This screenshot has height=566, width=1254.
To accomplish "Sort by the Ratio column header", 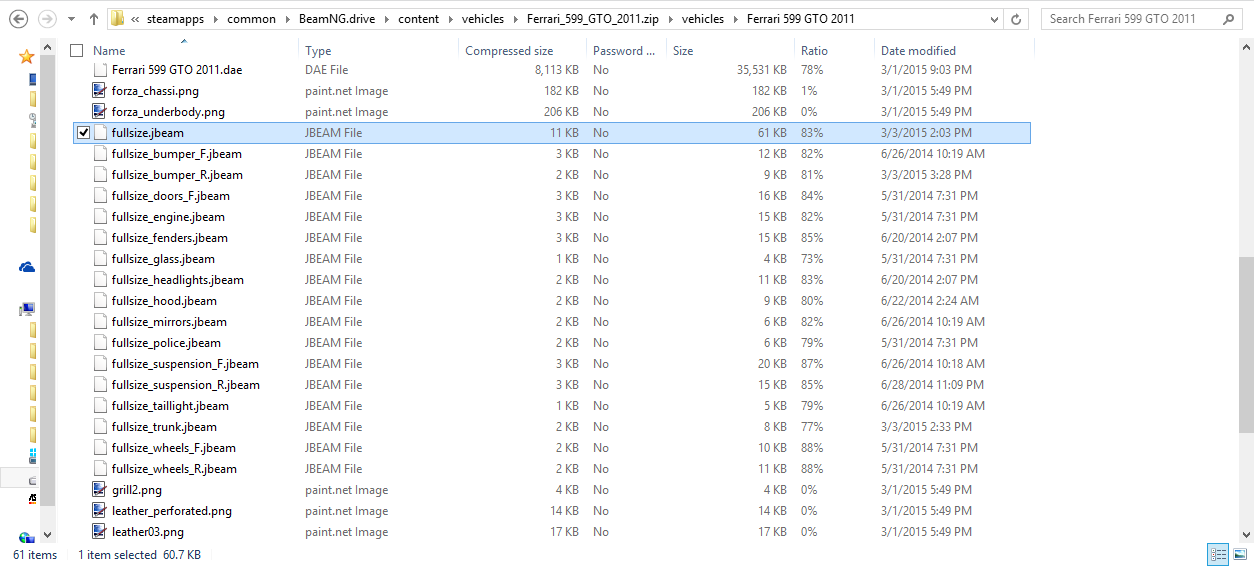I will [814, 51].
